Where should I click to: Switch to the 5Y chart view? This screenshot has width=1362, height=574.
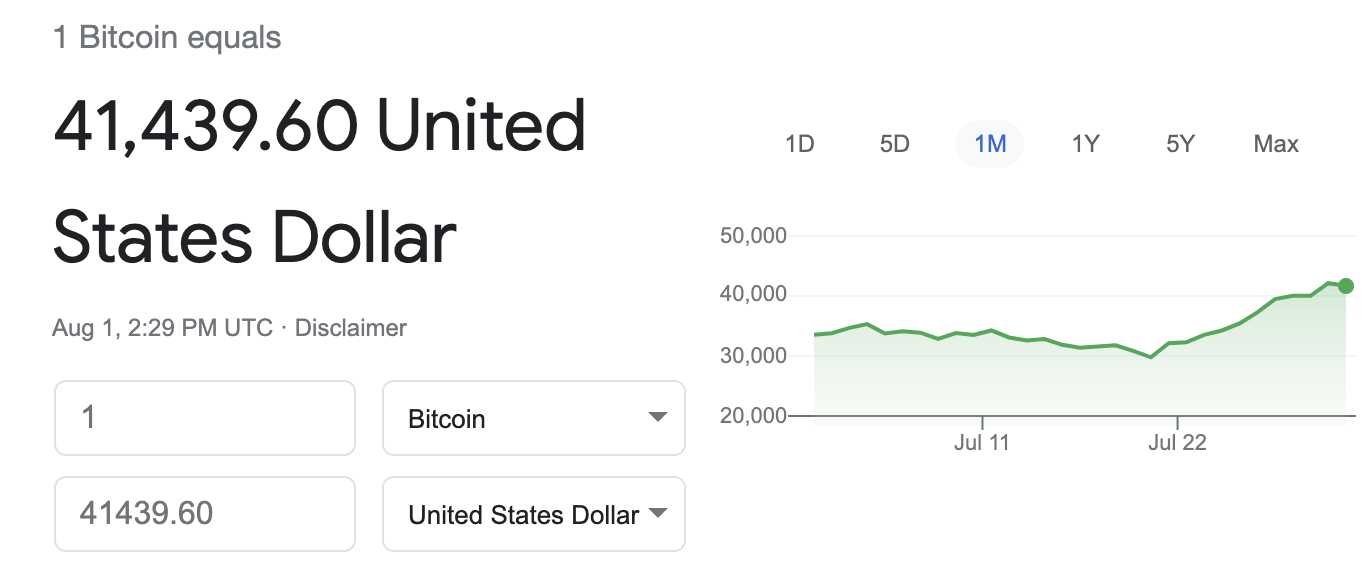click(1180, 144)
